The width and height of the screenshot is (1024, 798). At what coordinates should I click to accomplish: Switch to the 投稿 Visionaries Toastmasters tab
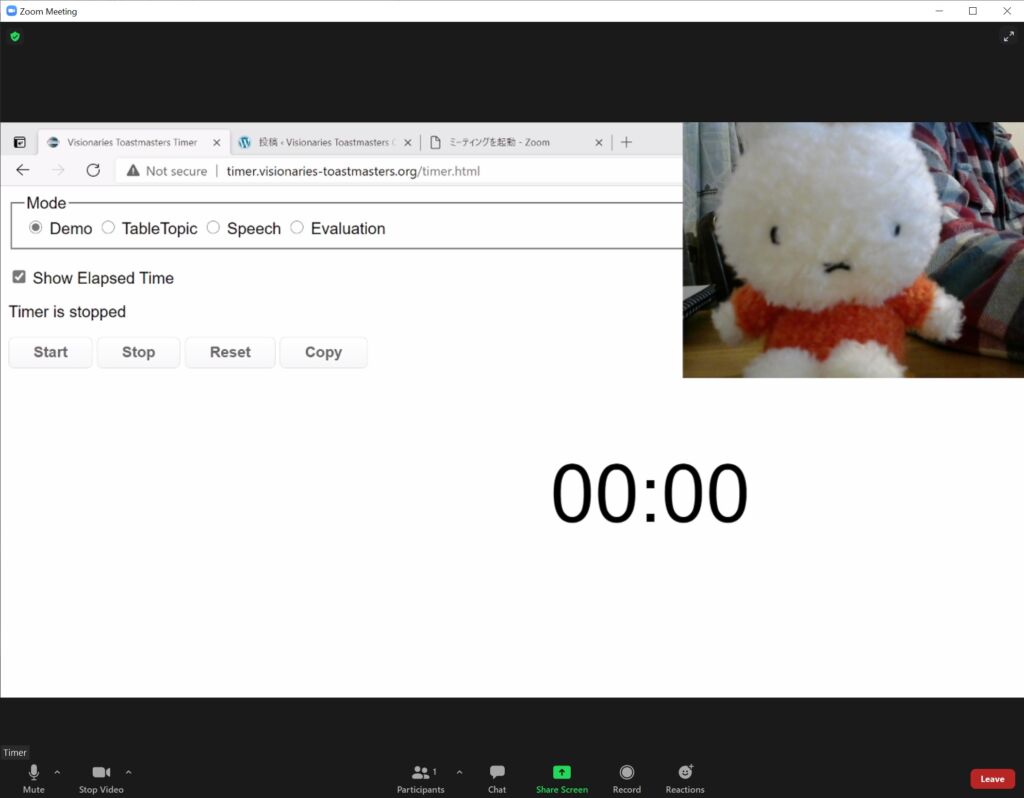tap(325, 142)
